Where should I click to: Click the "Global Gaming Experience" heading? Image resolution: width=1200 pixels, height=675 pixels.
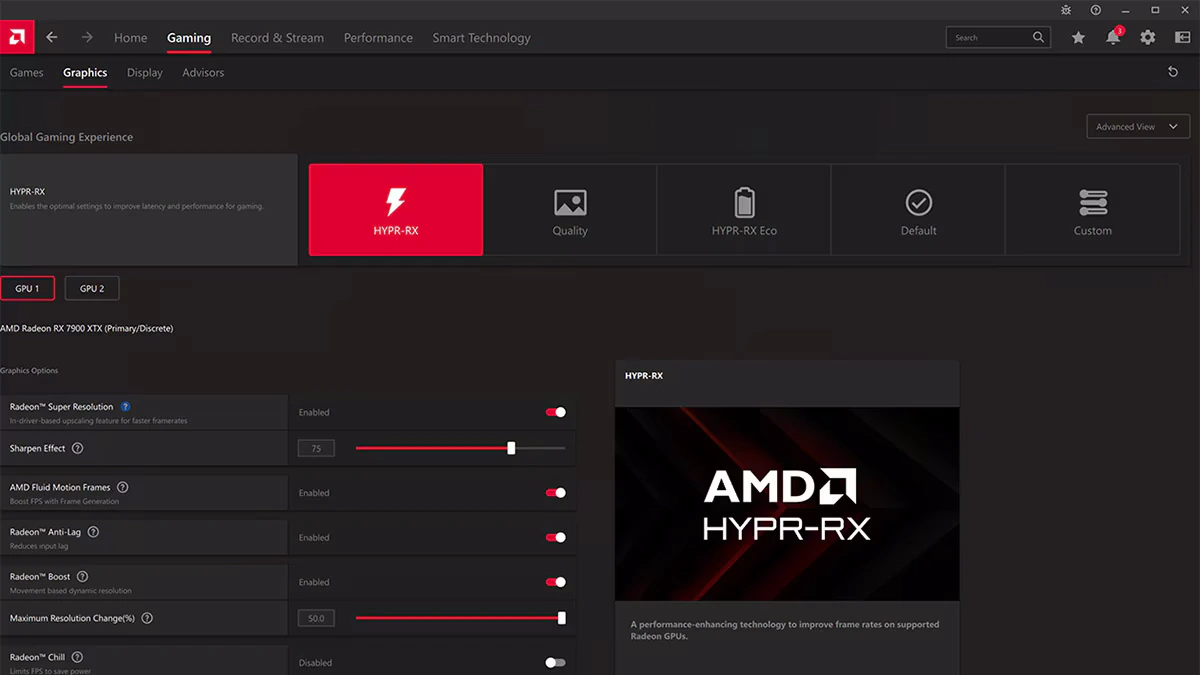click(x=66, y=137)
